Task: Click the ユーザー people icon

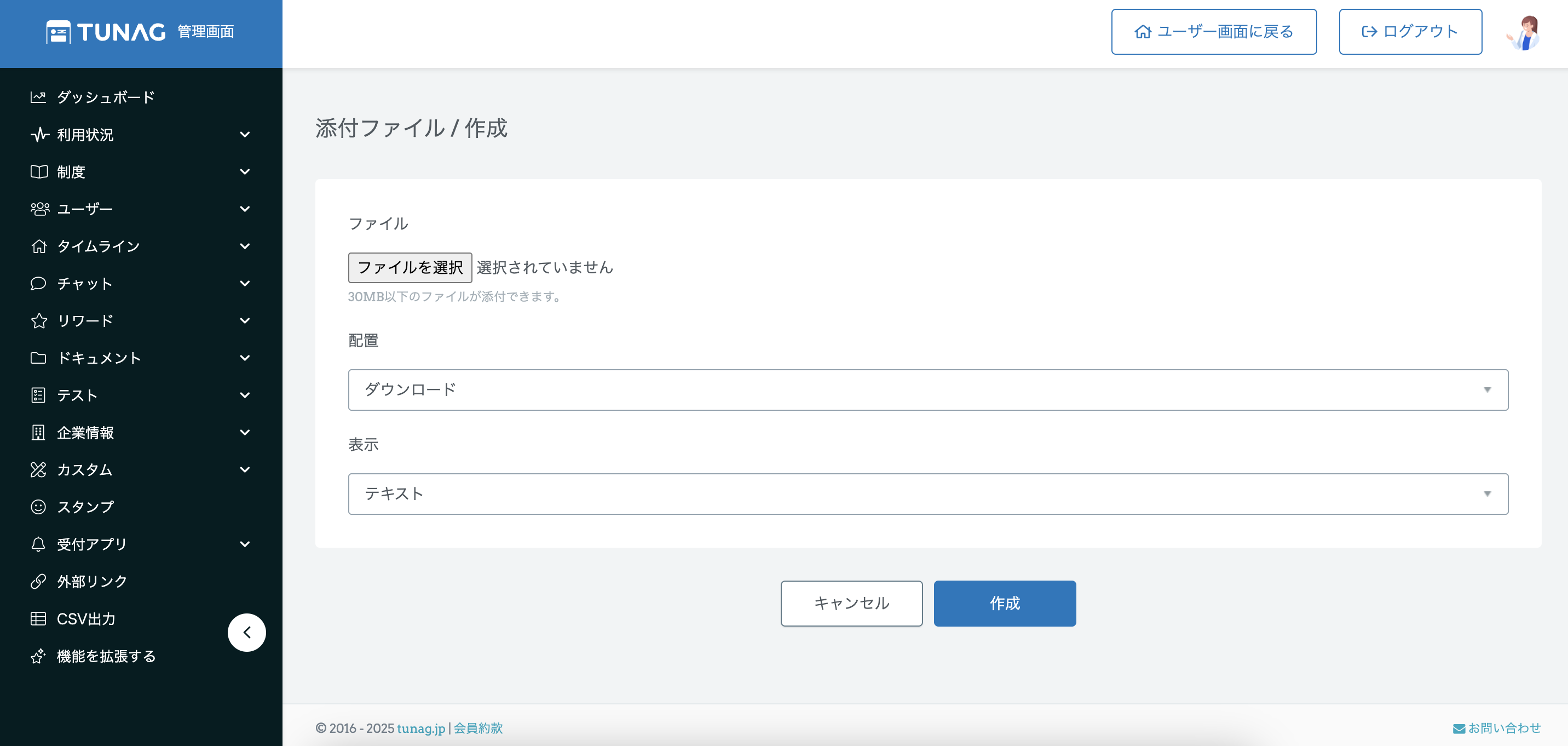Action: click(x=39, y=209)
